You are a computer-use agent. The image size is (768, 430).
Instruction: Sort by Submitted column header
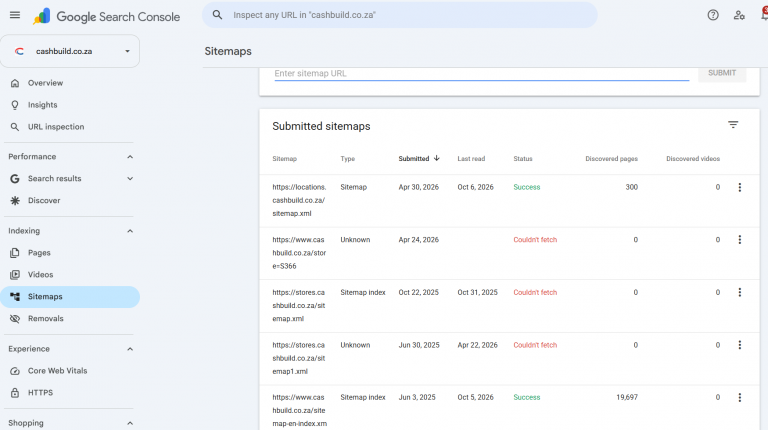tap(413, 159)
